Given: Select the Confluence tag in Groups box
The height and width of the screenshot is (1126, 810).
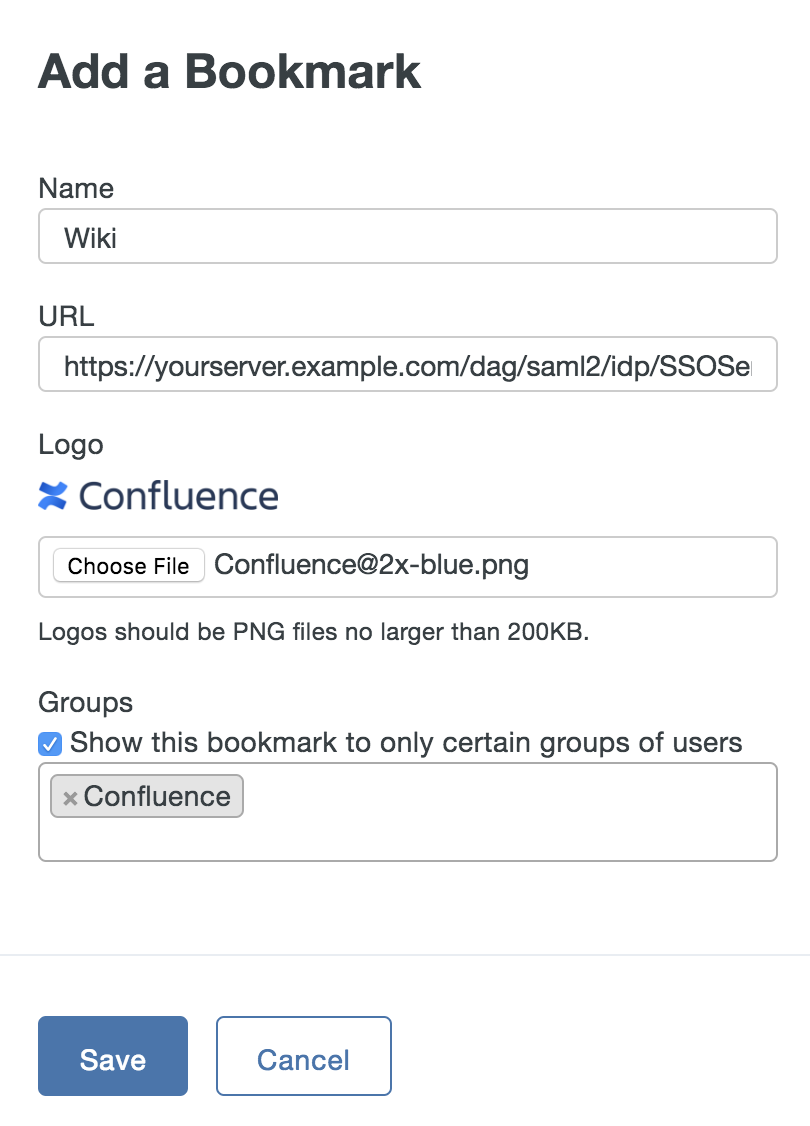Looking at the screenshot, I should tap(157, 797).
